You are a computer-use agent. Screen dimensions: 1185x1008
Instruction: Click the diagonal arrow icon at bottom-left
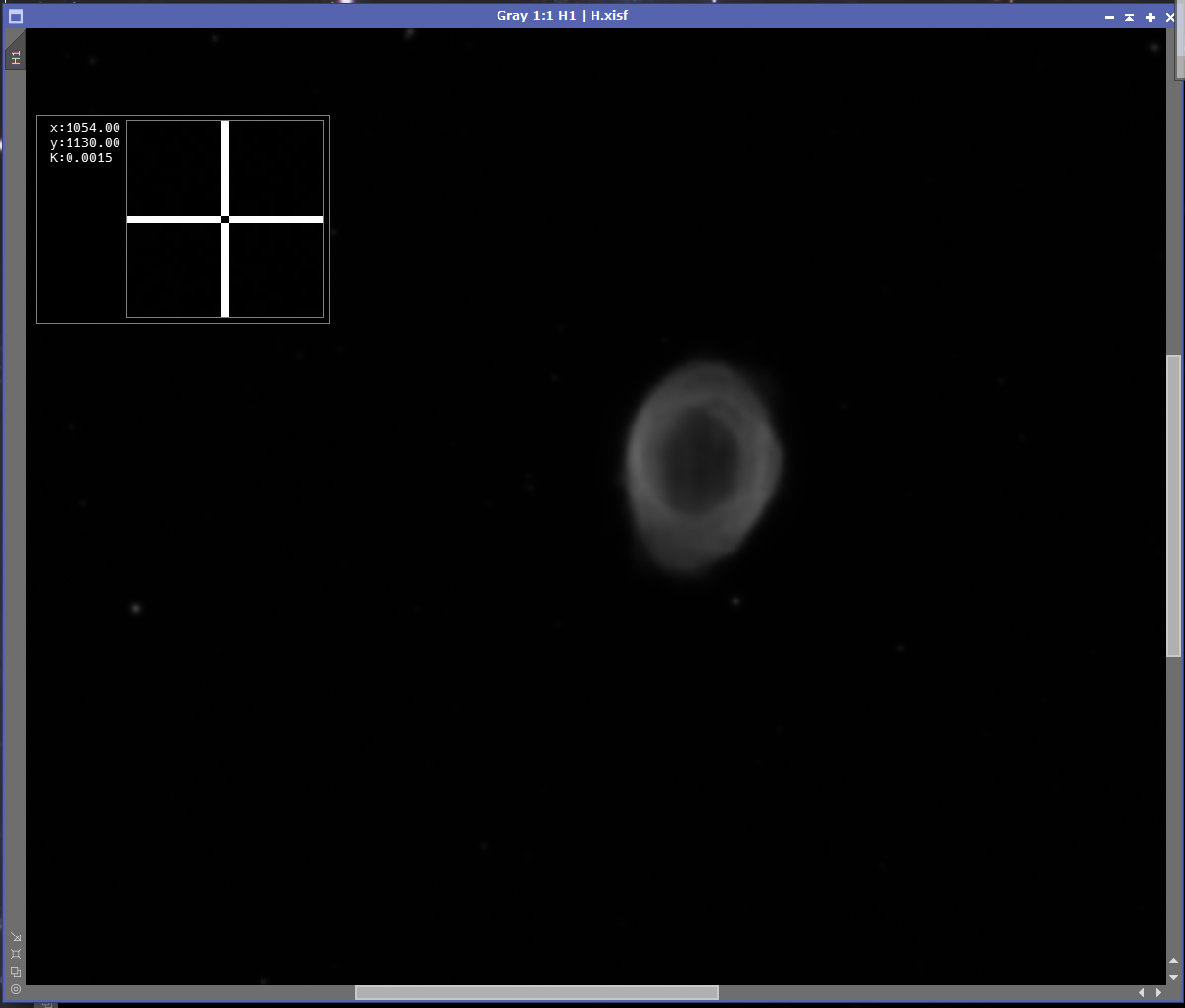coord(16,936)
